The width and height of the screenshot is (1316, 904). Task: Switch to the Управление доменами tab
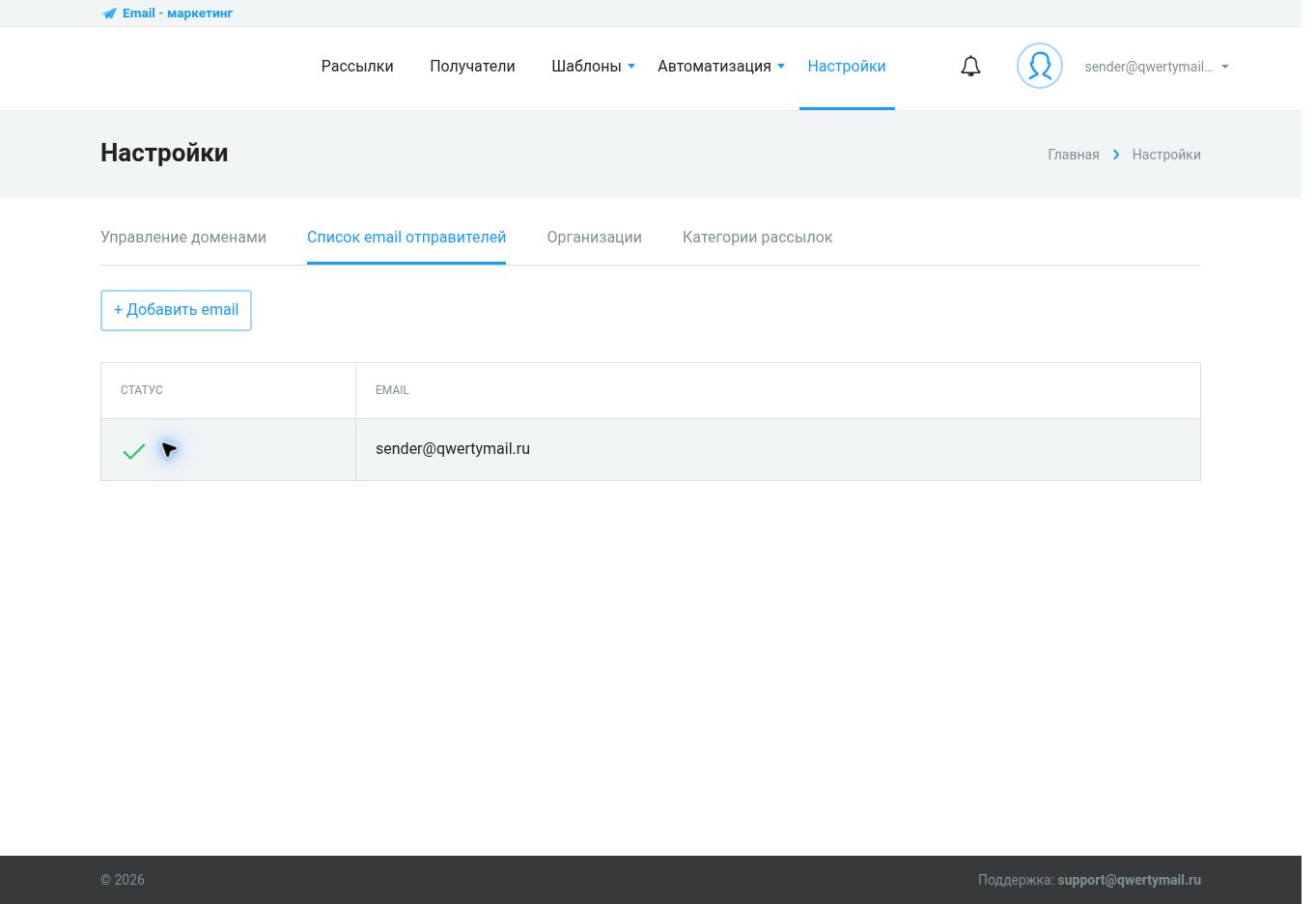pyautogui.click(x=183, y=238)
